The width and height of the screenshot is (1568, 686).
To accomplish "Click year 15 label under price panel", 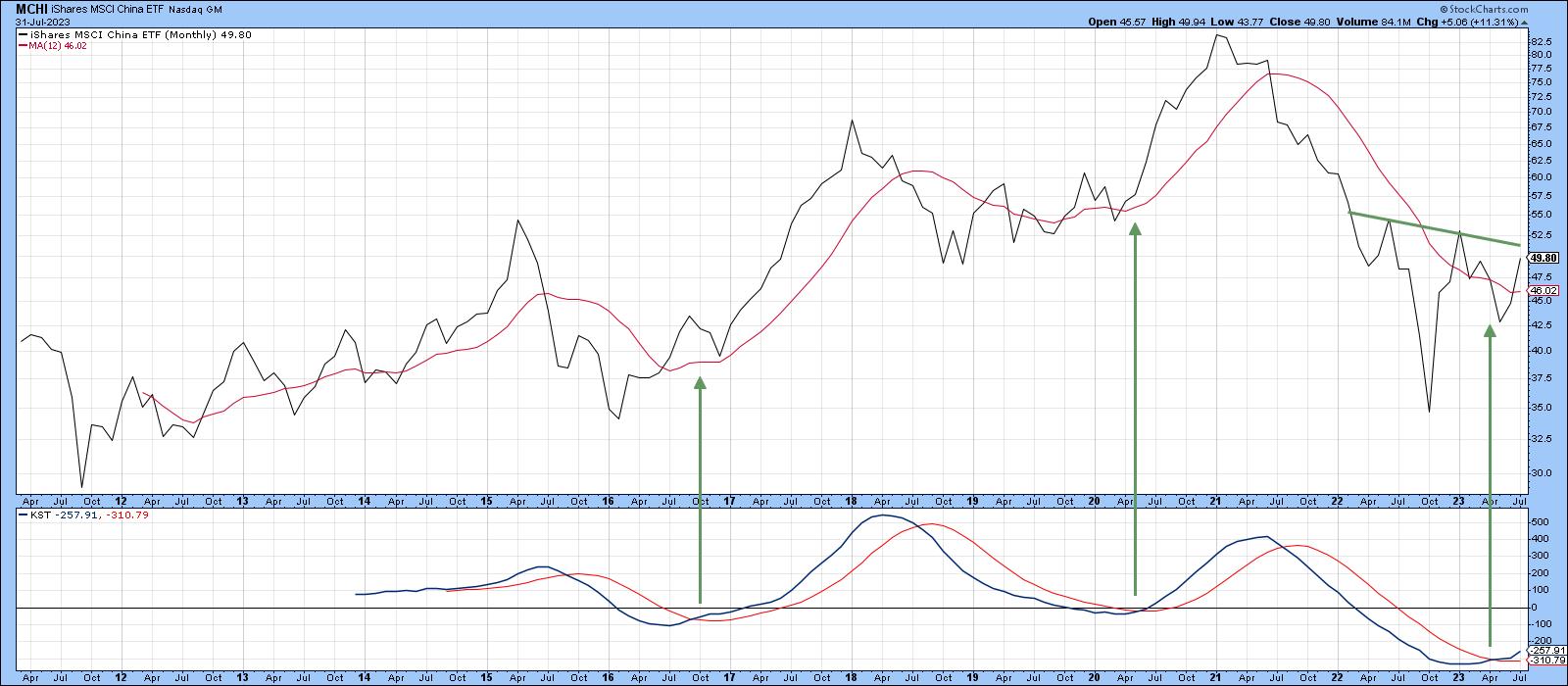I will coord(486,500).
